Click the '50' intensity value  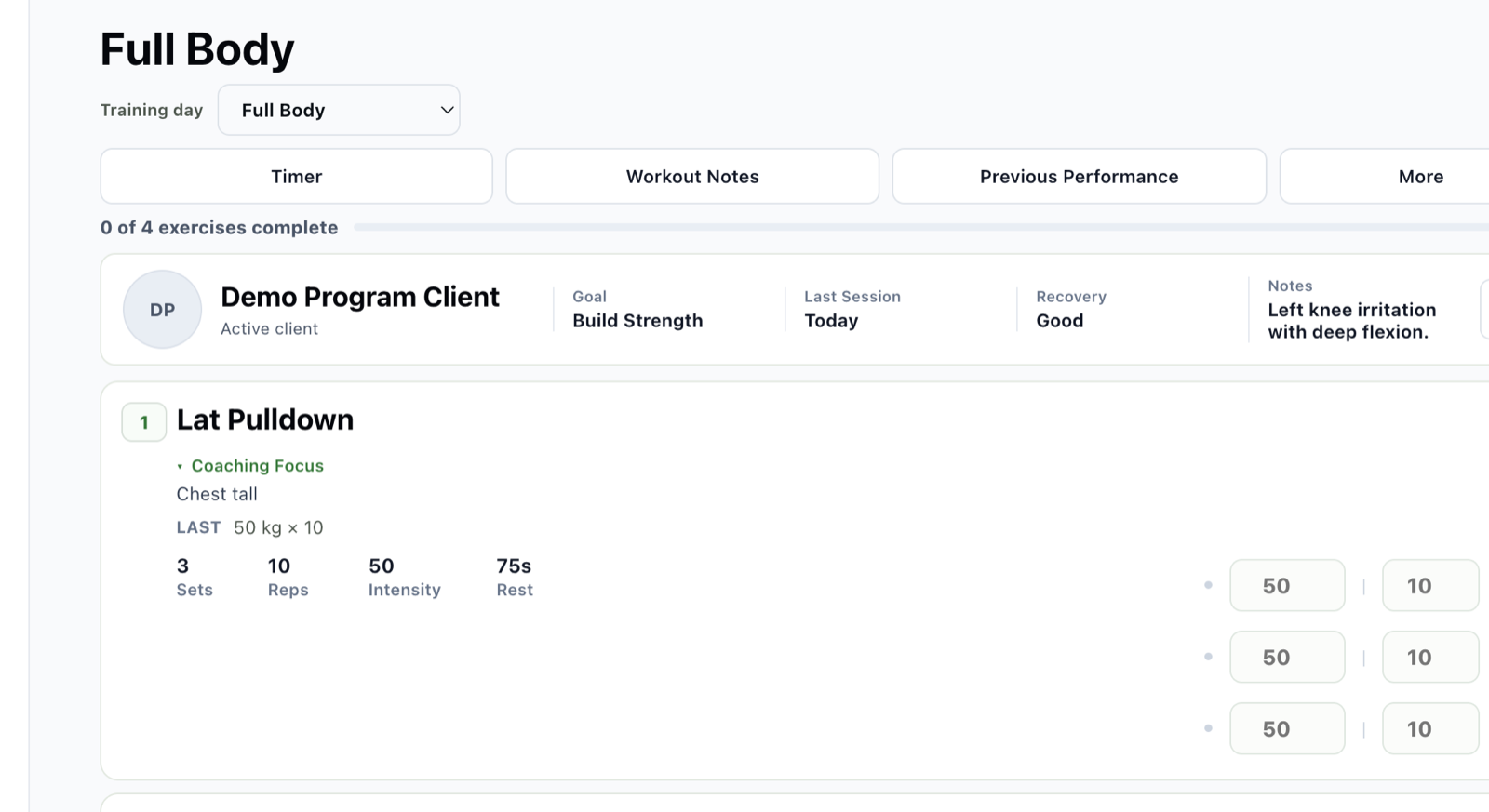coord(382,566)
